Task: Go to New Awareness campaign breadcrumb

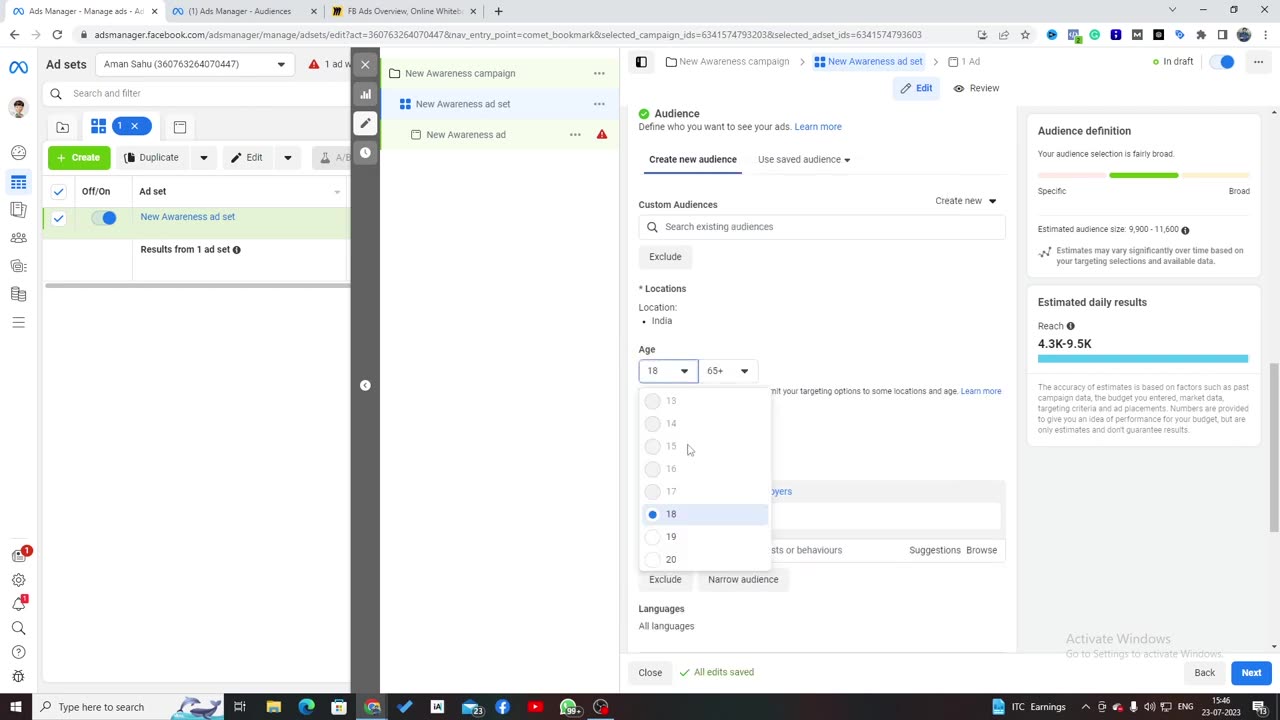Action: tap(727, 62)
